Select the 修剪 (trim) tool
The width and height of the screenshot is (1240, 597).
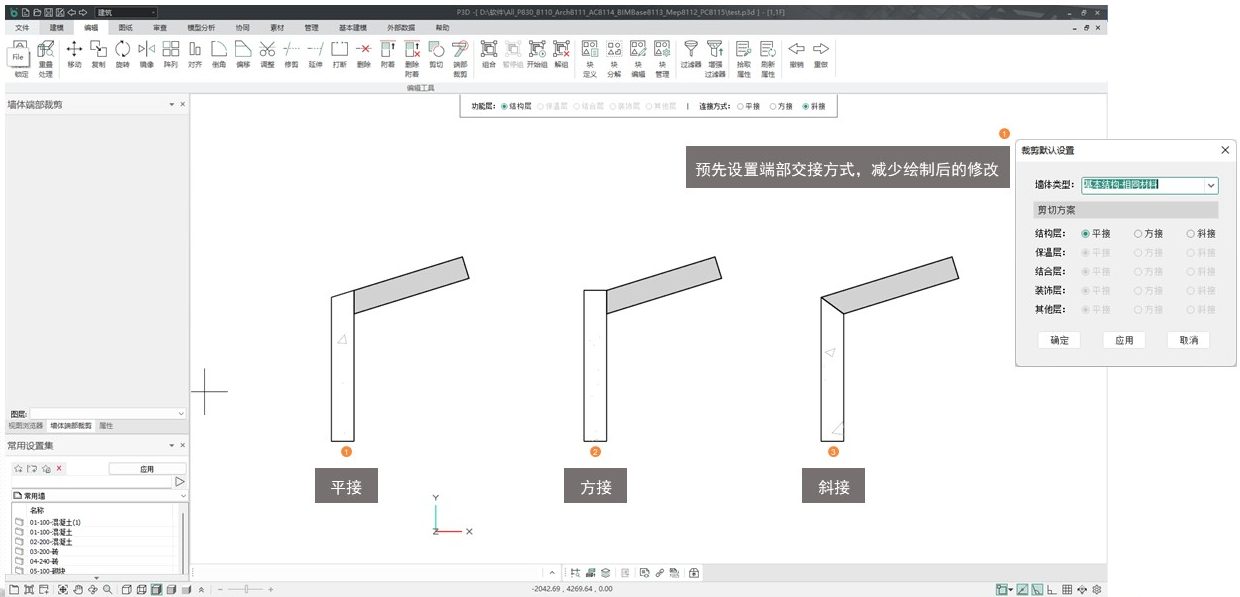pos(291,55)
